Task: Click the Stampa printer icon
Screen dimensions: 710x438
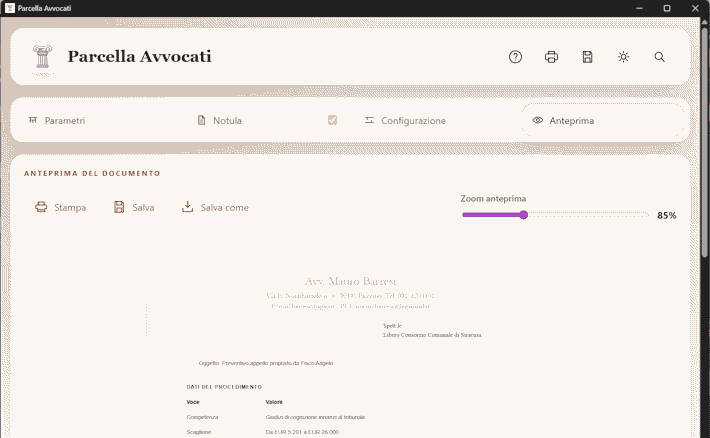Action: [x=41, y=207]
